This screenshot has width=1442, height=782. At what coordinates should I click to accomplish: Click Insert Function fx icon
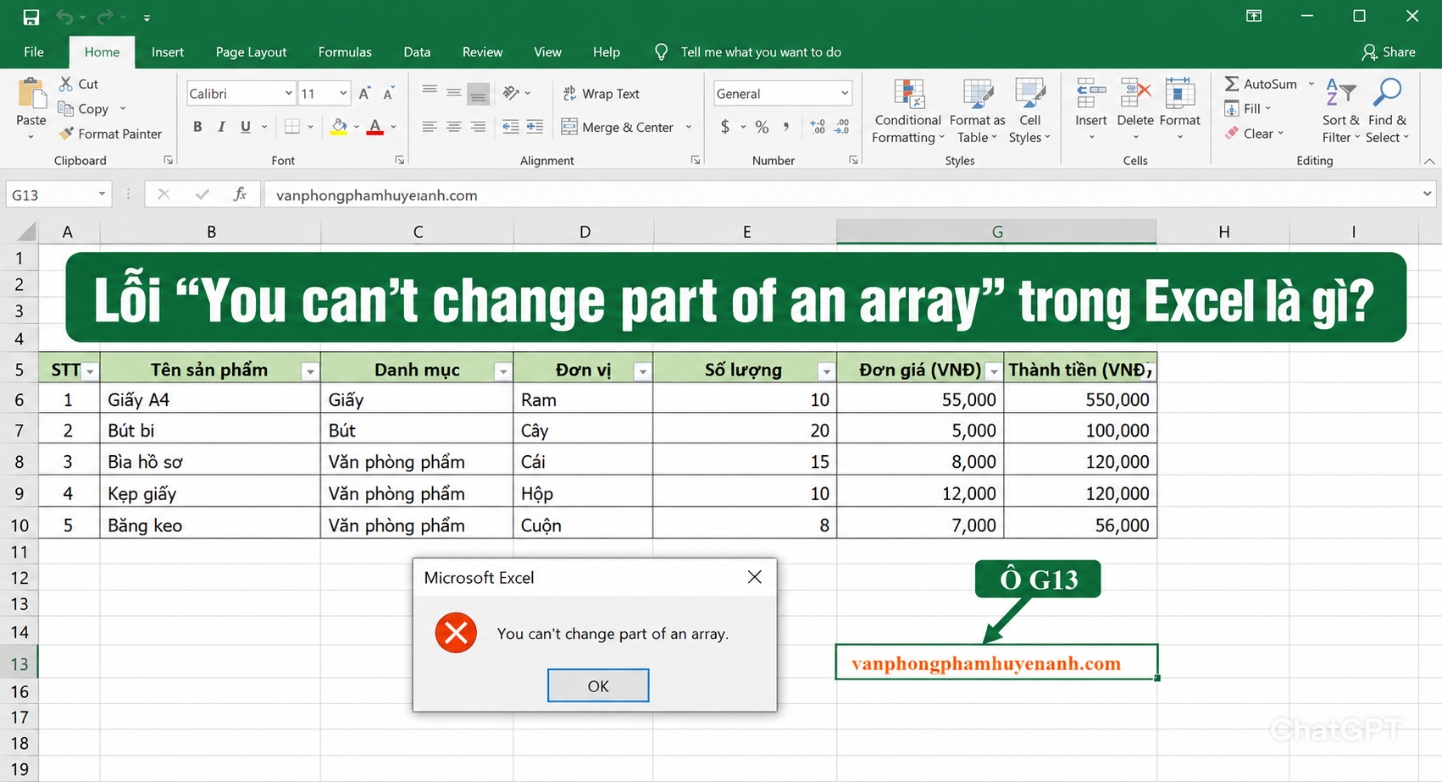240,195
